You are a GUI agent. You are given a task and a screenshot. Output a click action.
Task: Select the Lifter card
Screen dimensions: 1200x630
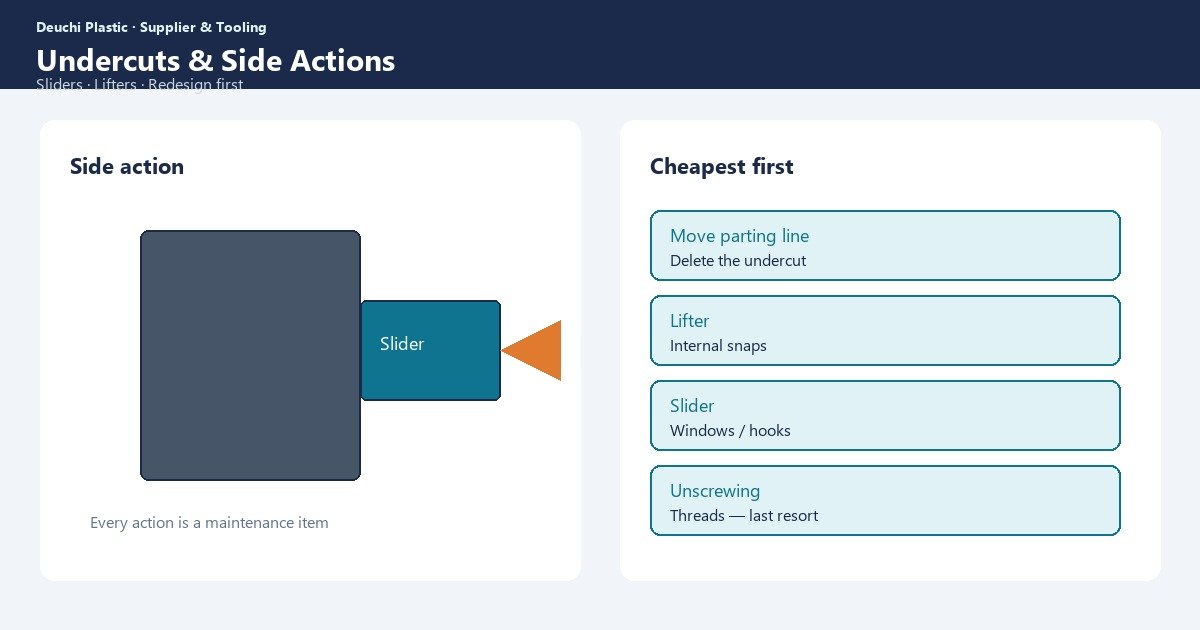tap(885, 330)
